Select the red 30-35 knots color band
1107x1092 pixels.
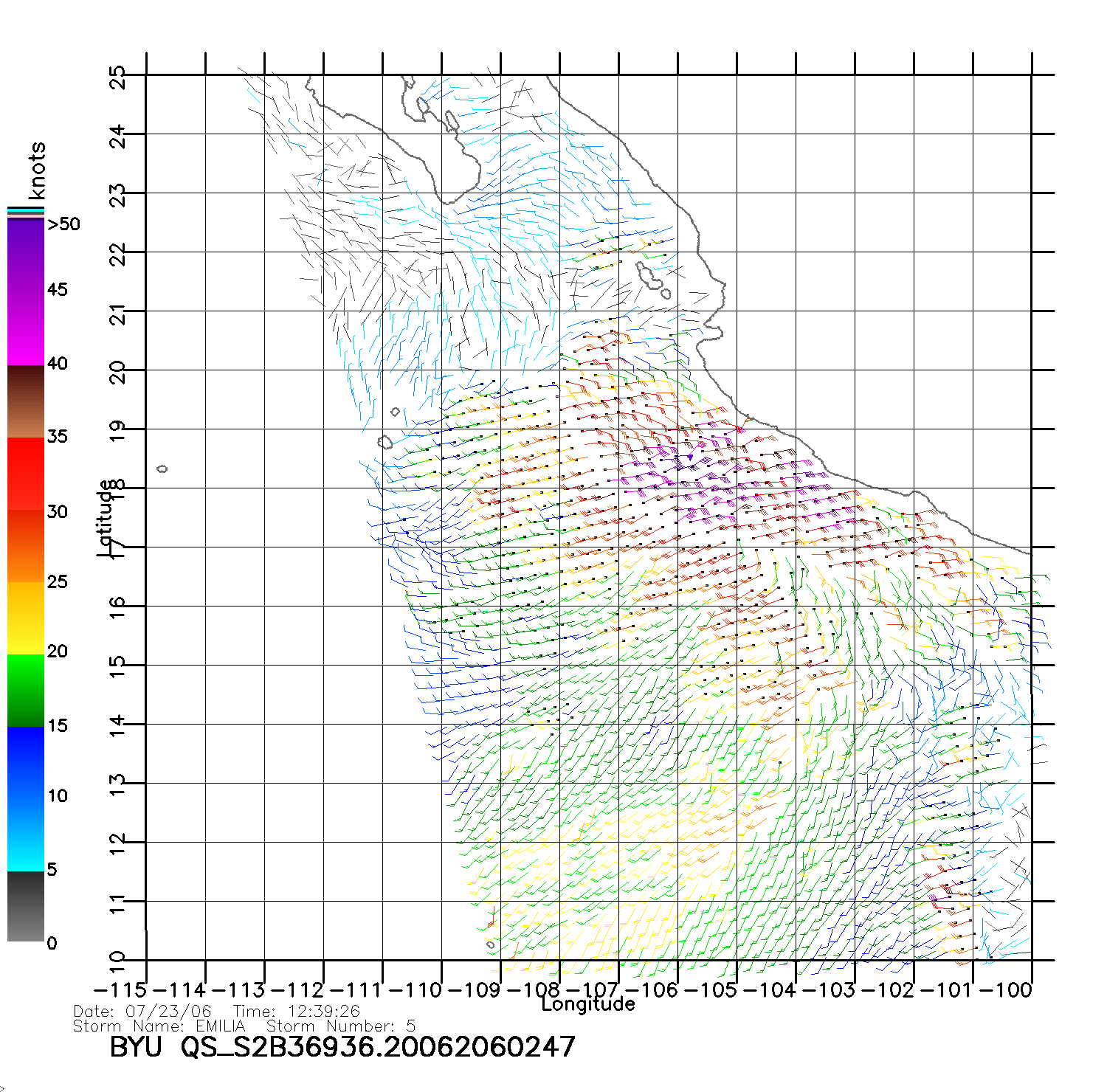coord(25,474)
